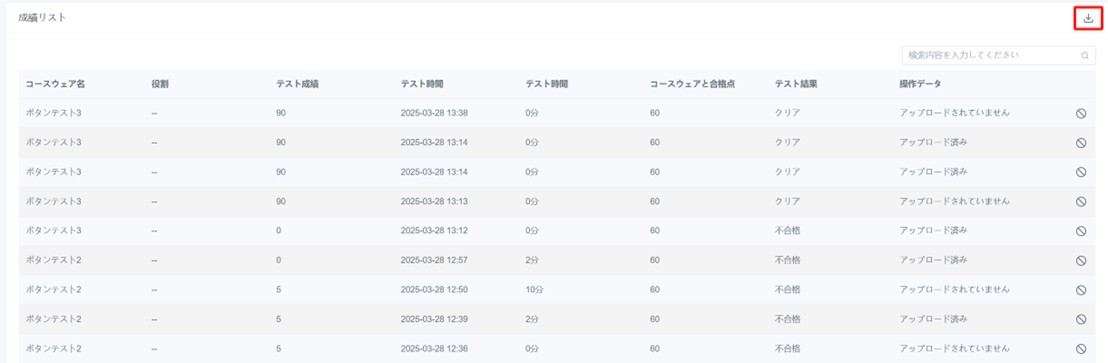Click the 成績リスト panel title

pos(42,18)
